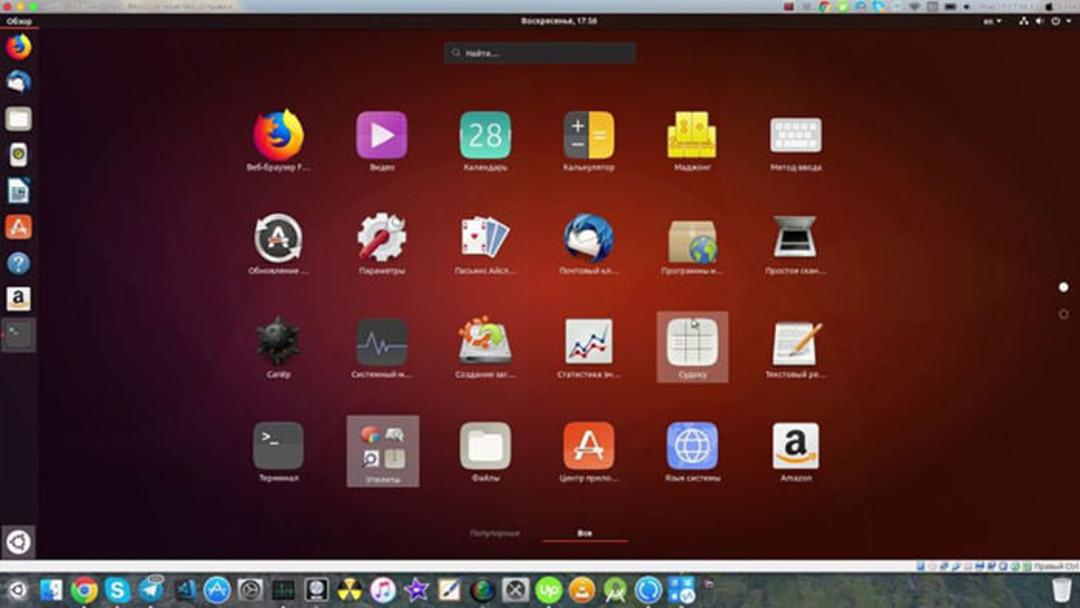Viewport: 1080px width, 608px height.
Task: Open the Thunderbird mail client in the app grid
Action: point(588,239)
